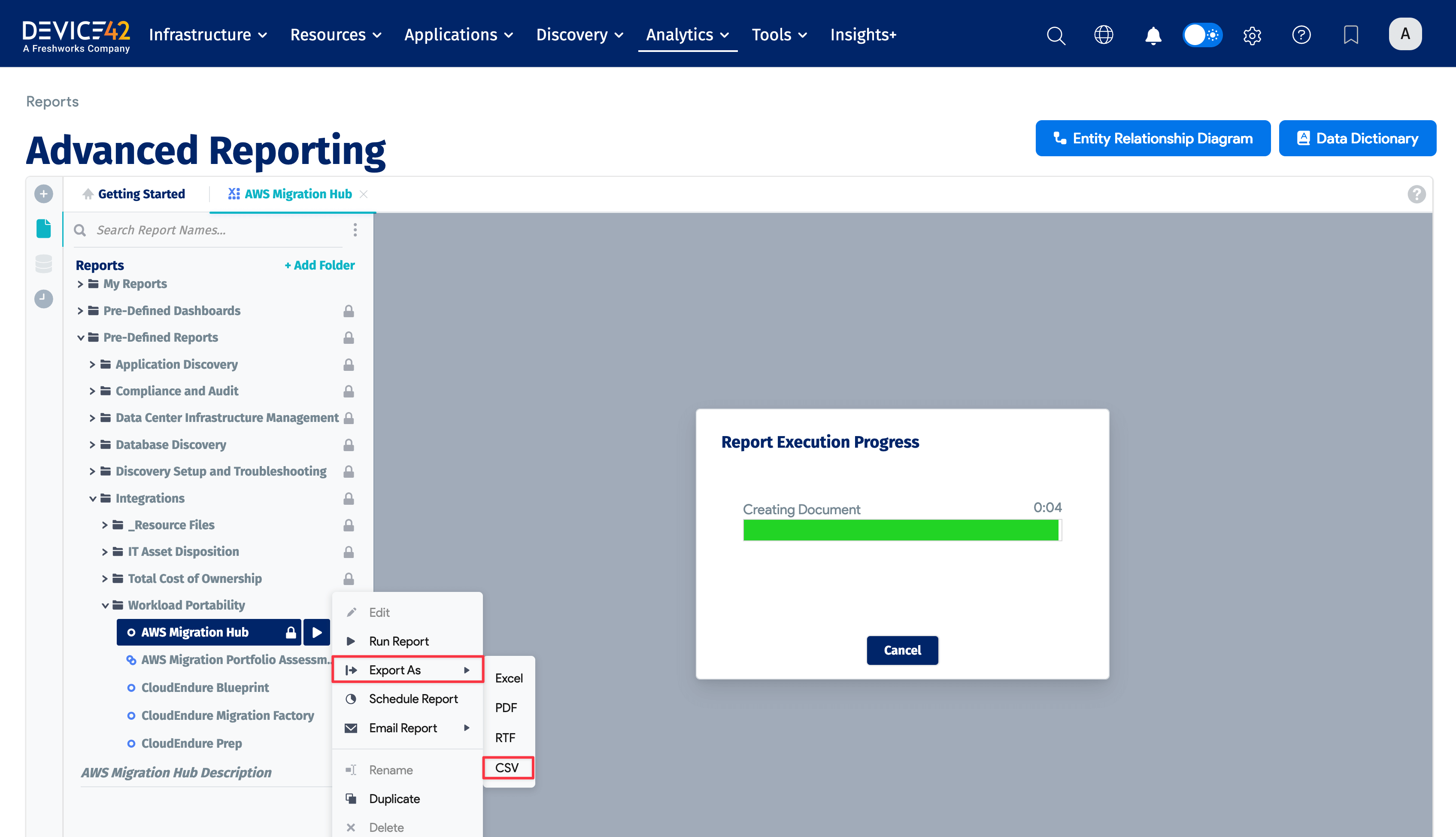1456x837 pixels.
Task: Select the AWS Migration Hub tab
Action: point(290,194)
